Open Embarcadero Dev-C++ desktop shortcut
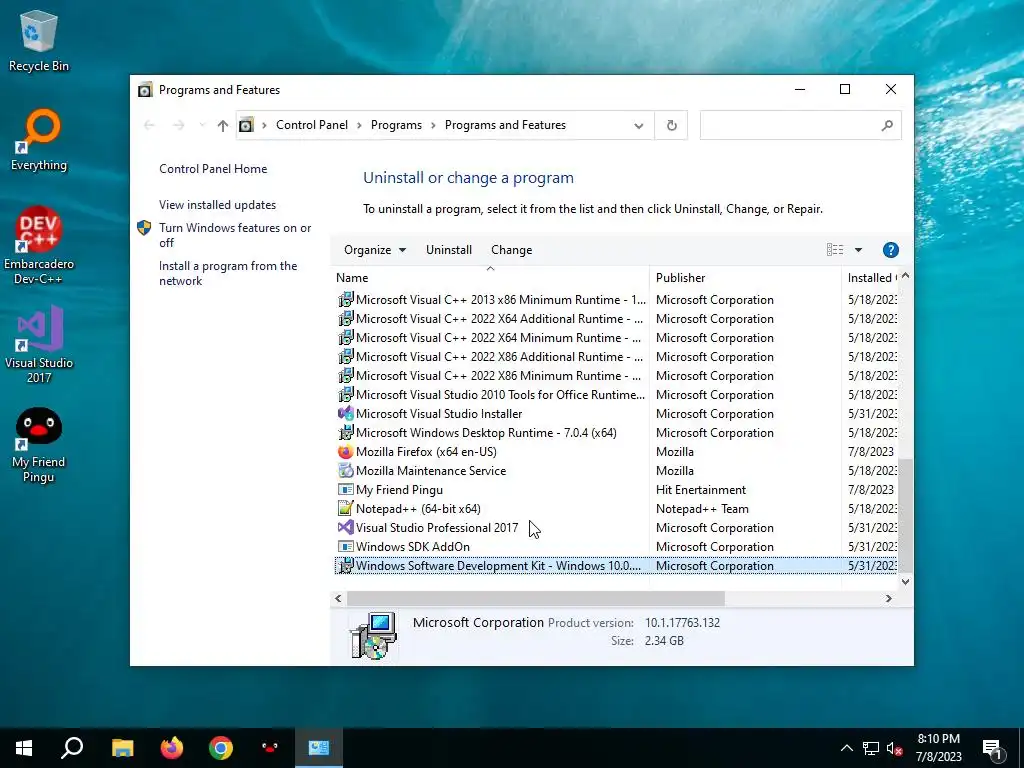 coord(39,245)
